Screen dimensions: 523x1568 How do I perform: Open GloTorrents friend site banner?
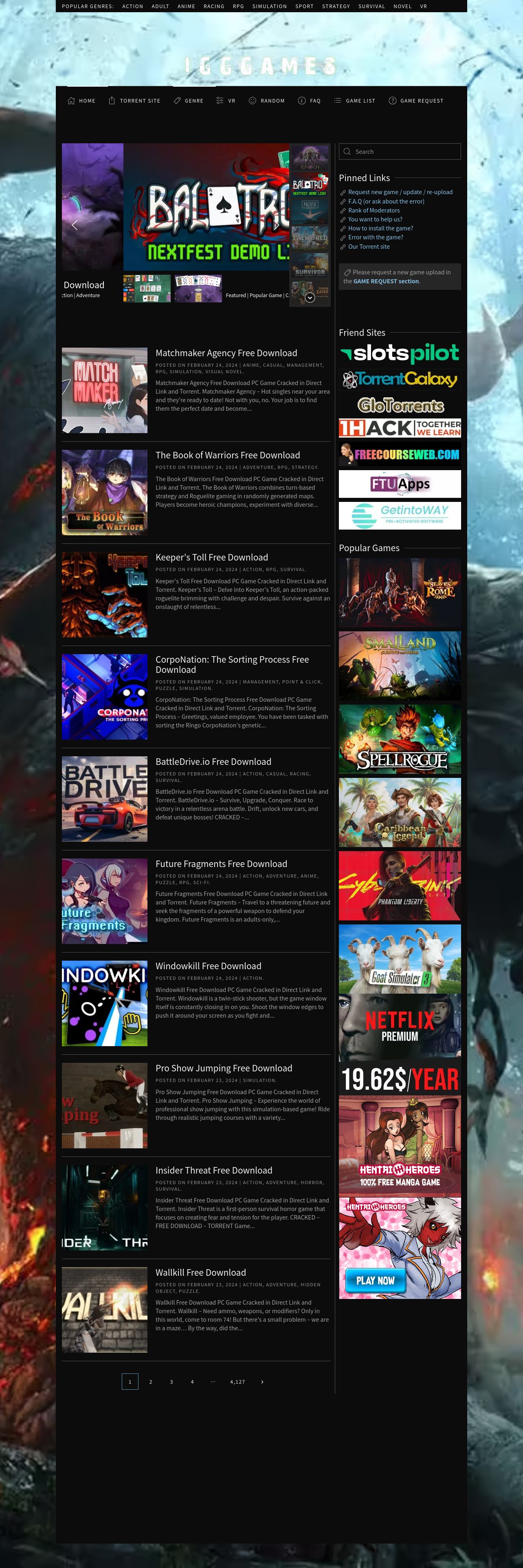(400, 405)
